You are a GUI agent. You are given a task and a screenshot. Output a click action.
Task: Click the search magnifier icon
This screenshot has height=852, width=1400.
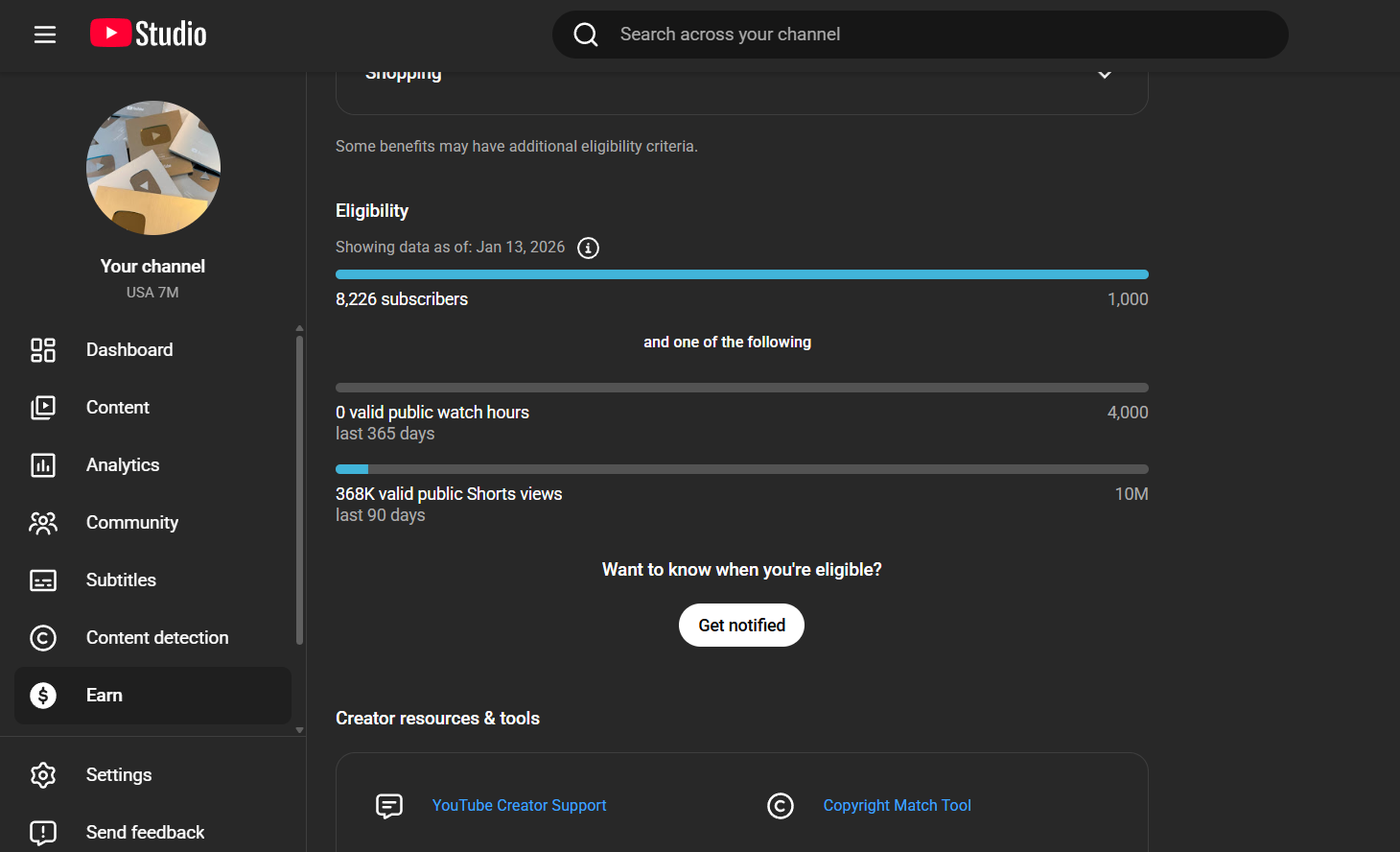coord(586,35)
